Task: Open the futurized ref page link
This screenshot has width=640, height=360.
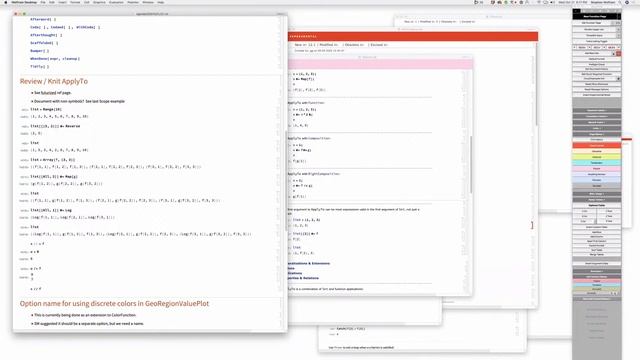Action: coord(48,93)
